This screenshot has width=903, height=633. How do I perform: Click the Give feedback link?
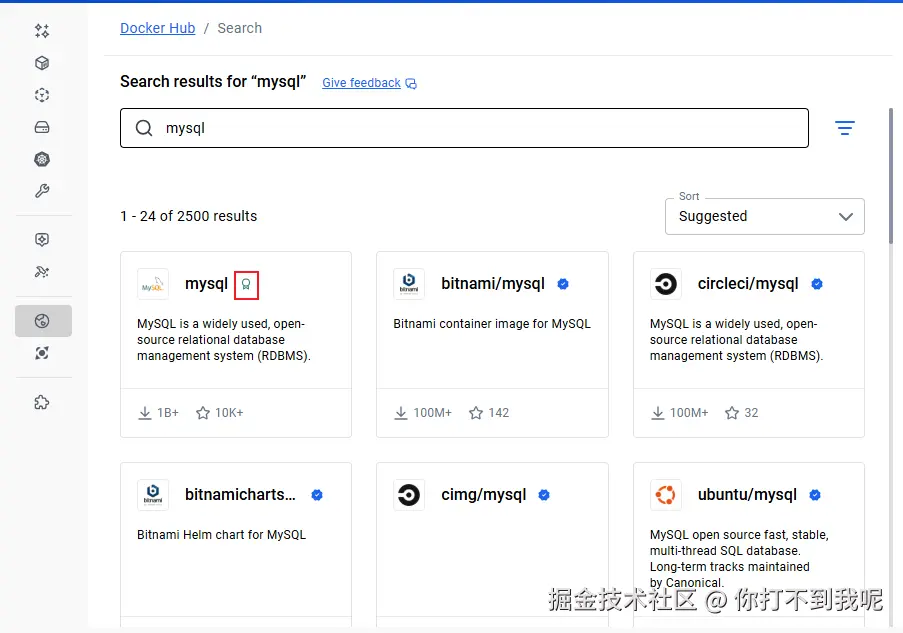(x=361, y=83)
